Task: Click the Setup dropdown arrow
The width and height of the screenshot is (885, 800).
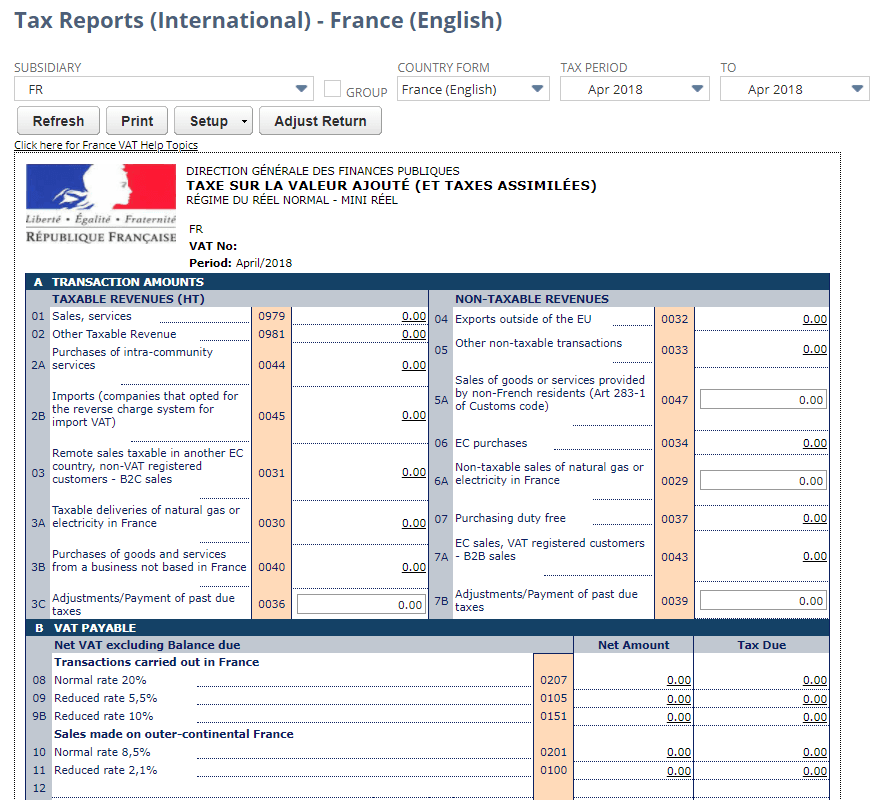Action: click(x=244, y=122)
